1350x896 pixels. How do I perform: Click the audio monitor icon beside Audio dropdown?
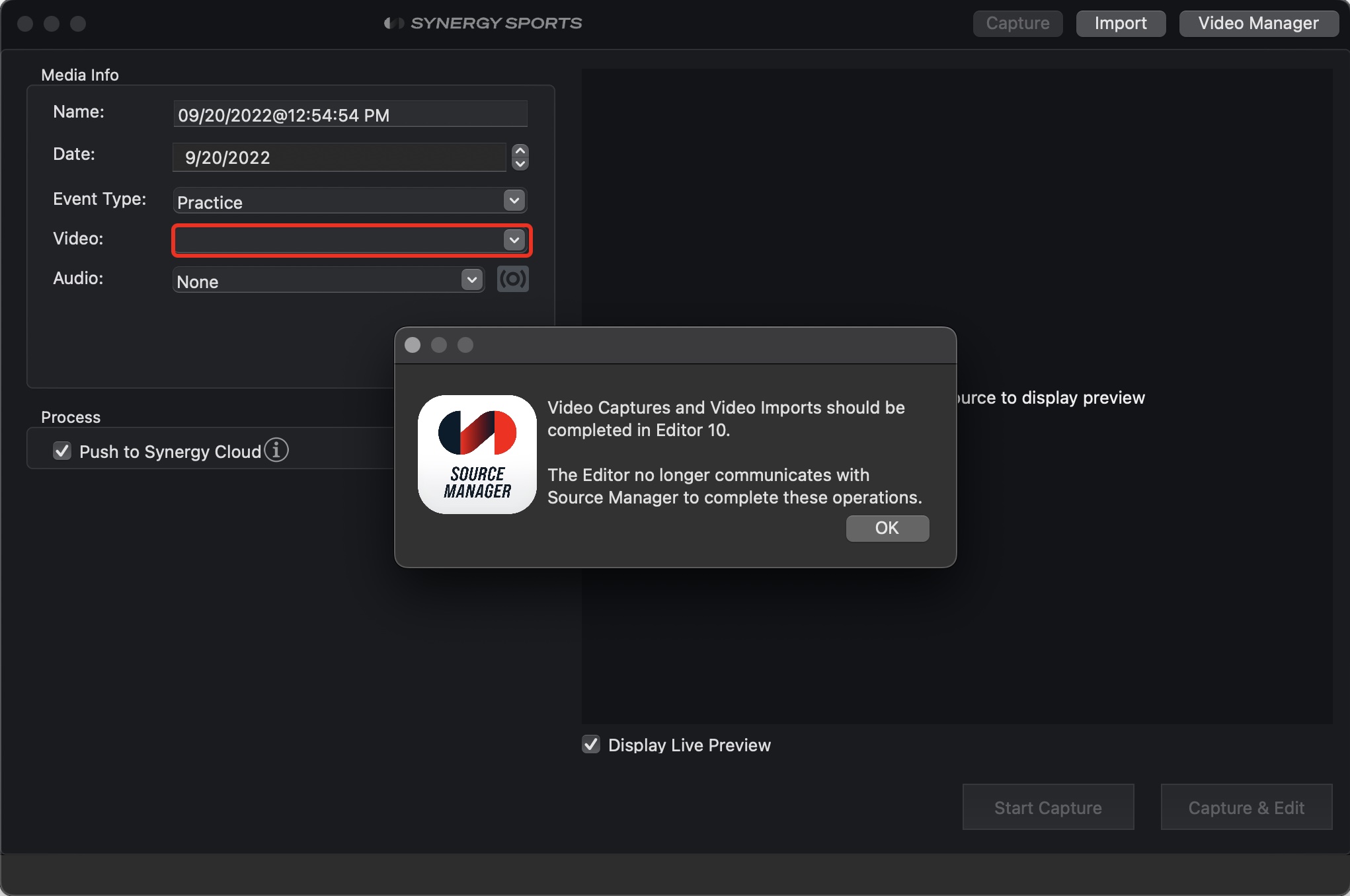pyautogui.click(x=512, y=279)
